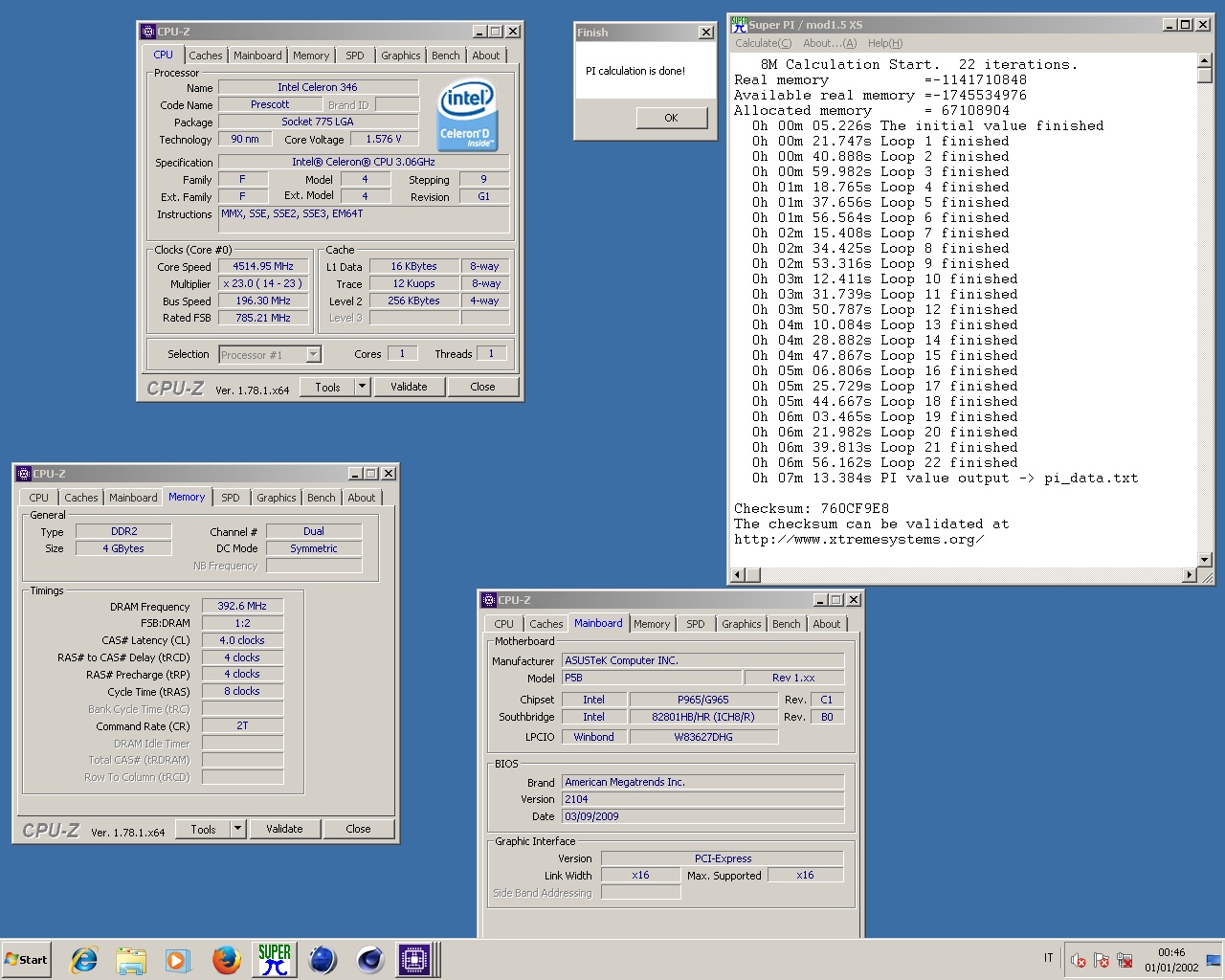Image resolution: width=1225 pixels, height=980 pixels.
Task: Open the Tools dropdown arrow in the Memory window
Action: tap(237, 829)
